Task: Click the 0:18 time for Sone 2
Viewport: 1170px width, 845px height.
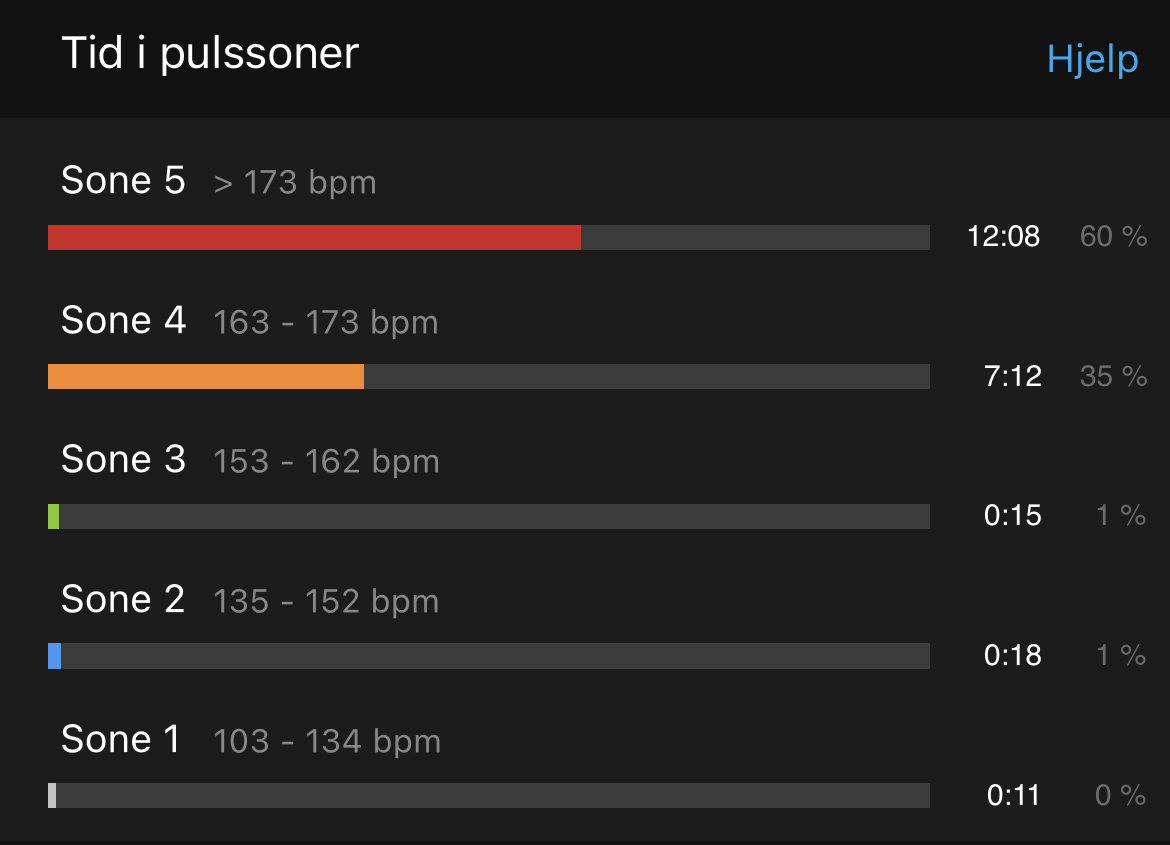Action: click(x=1013, y=655)
